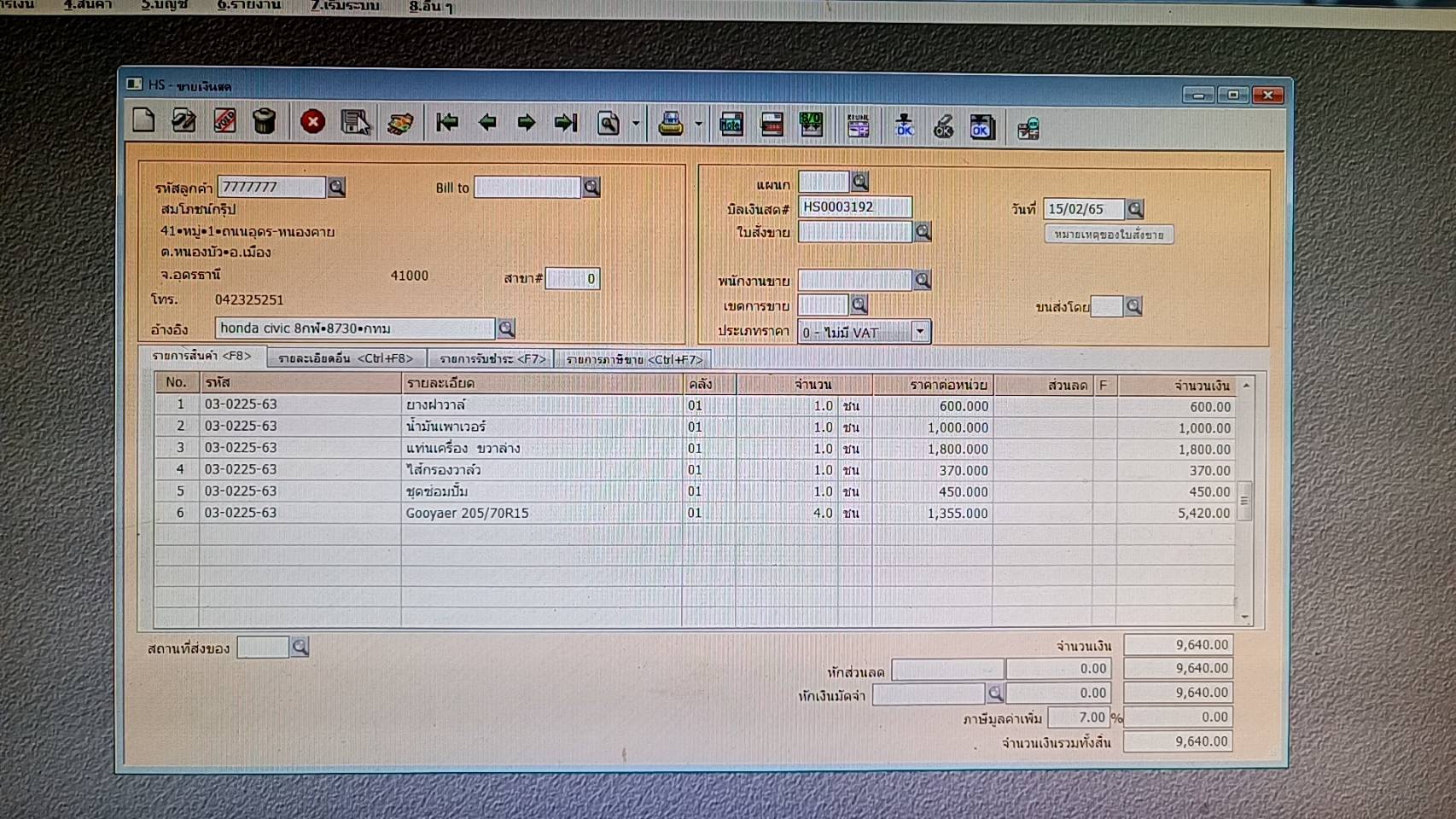The width and height of the screenshot is (1456, 819).
Task: Click the S/O sales order icon
Action: 811,125
